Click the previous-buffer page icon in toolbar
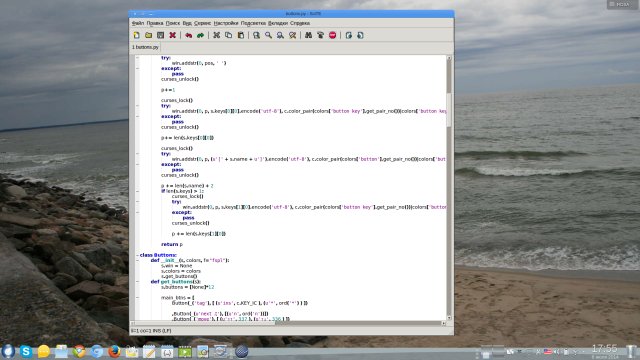Image resolution: width=640 pixels, height=360 pixels. tap(348, 36)
